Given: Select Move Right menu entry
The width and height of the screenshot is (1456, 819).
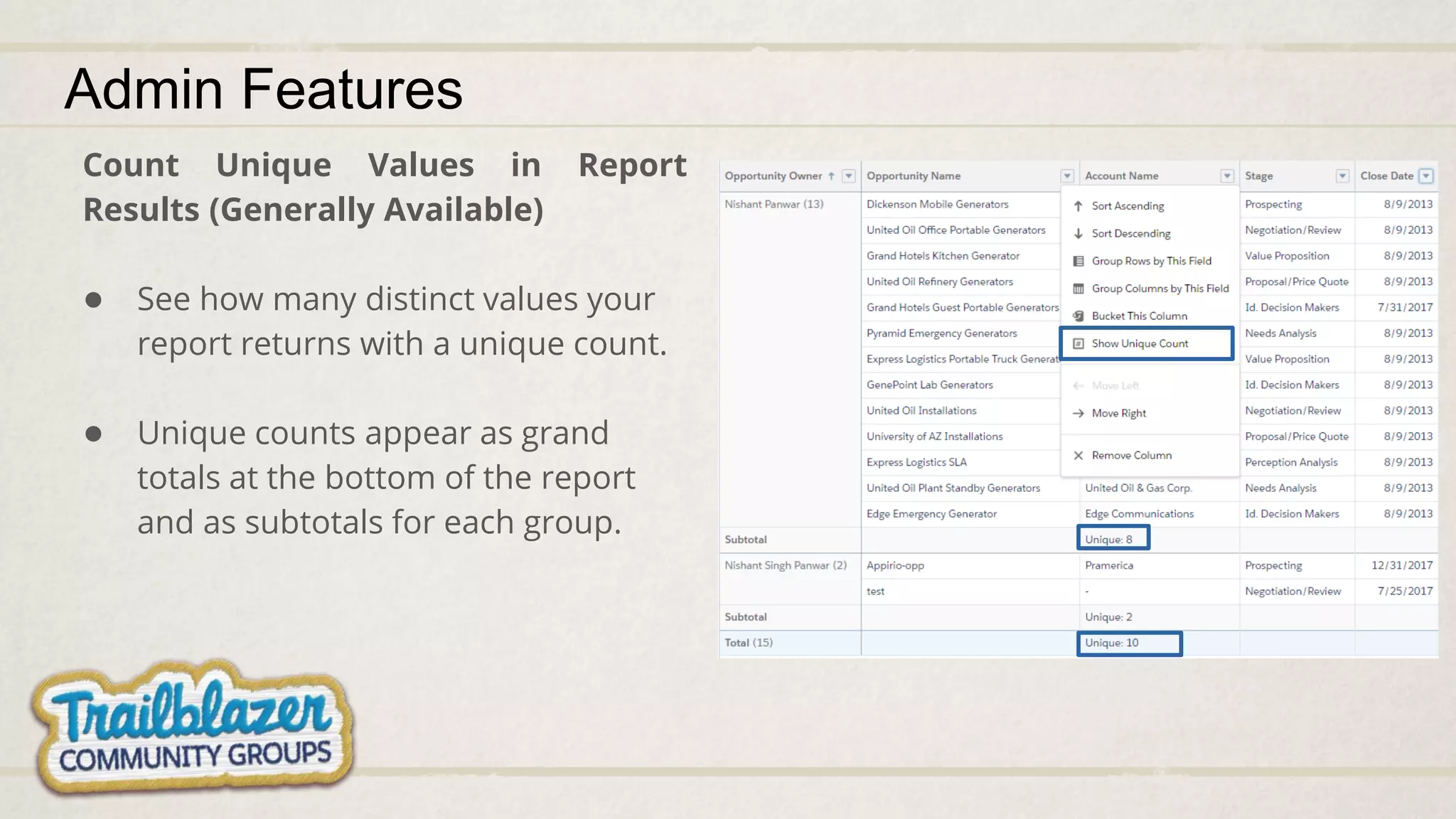Looking at the screenshot, I should click(1150, 413).
